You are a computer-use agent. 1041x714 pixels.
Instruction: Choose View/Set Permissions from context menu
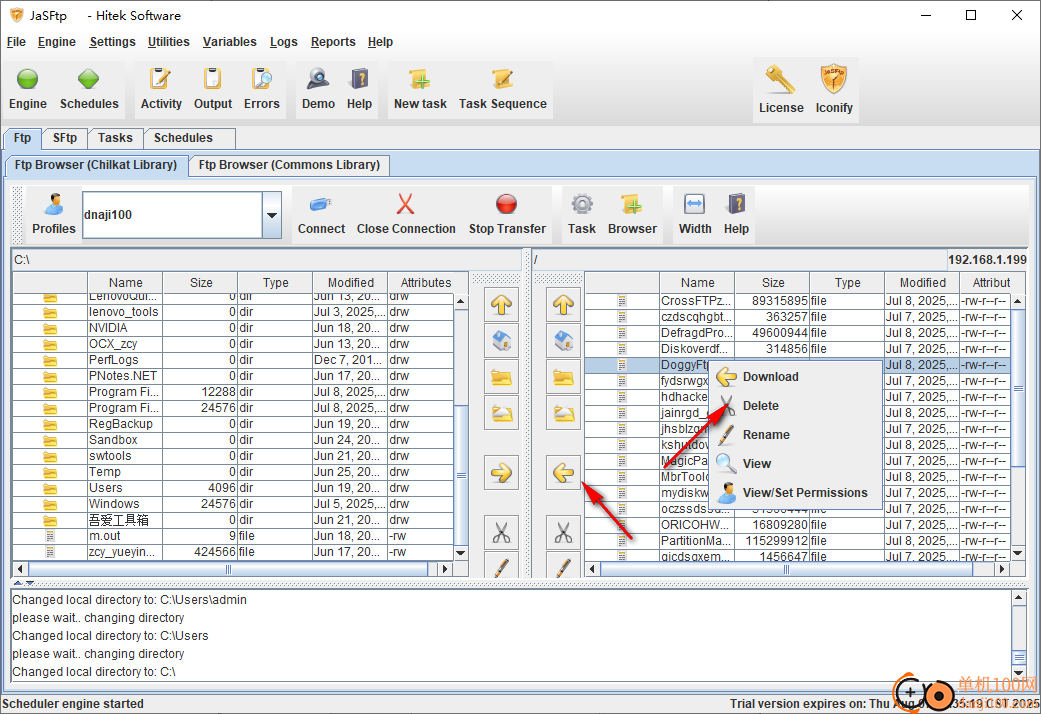click(795, 493)
